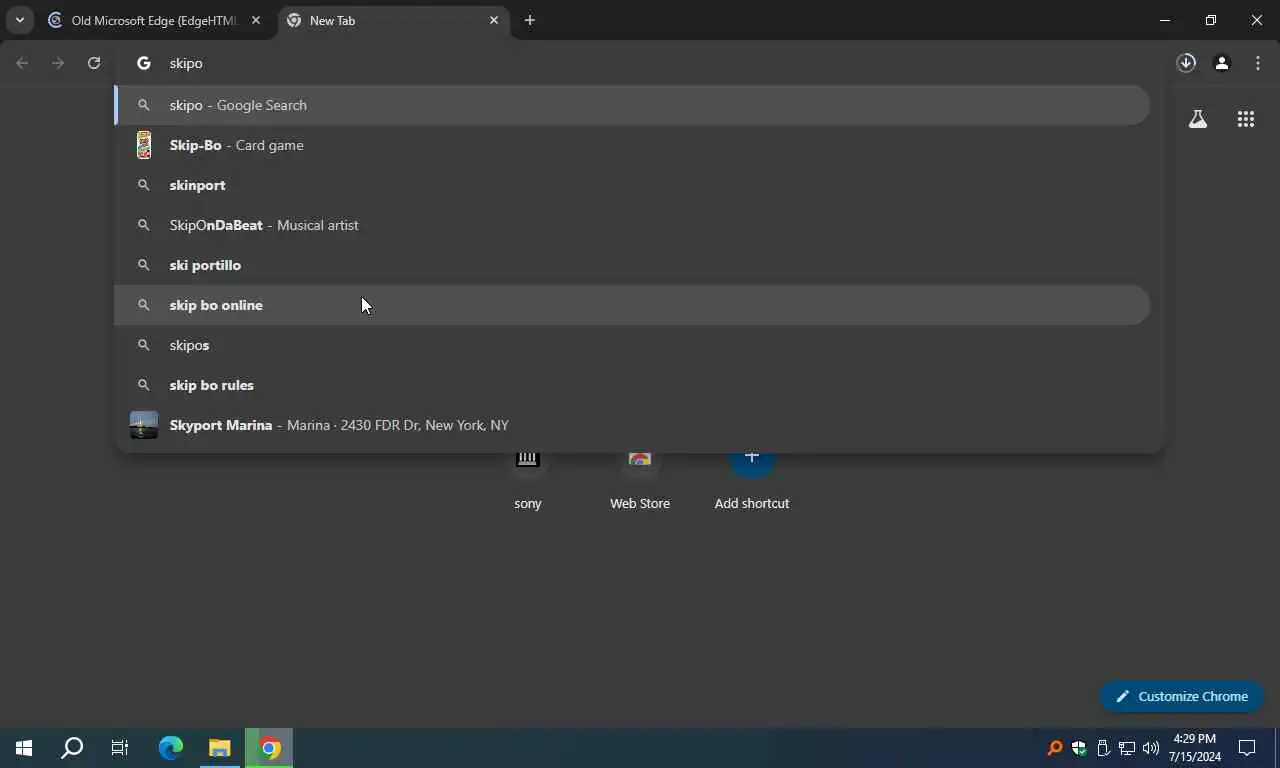The image size is (1280, 768).
Task: Close the New Tab tab
Action: click(x=494, y=20)
